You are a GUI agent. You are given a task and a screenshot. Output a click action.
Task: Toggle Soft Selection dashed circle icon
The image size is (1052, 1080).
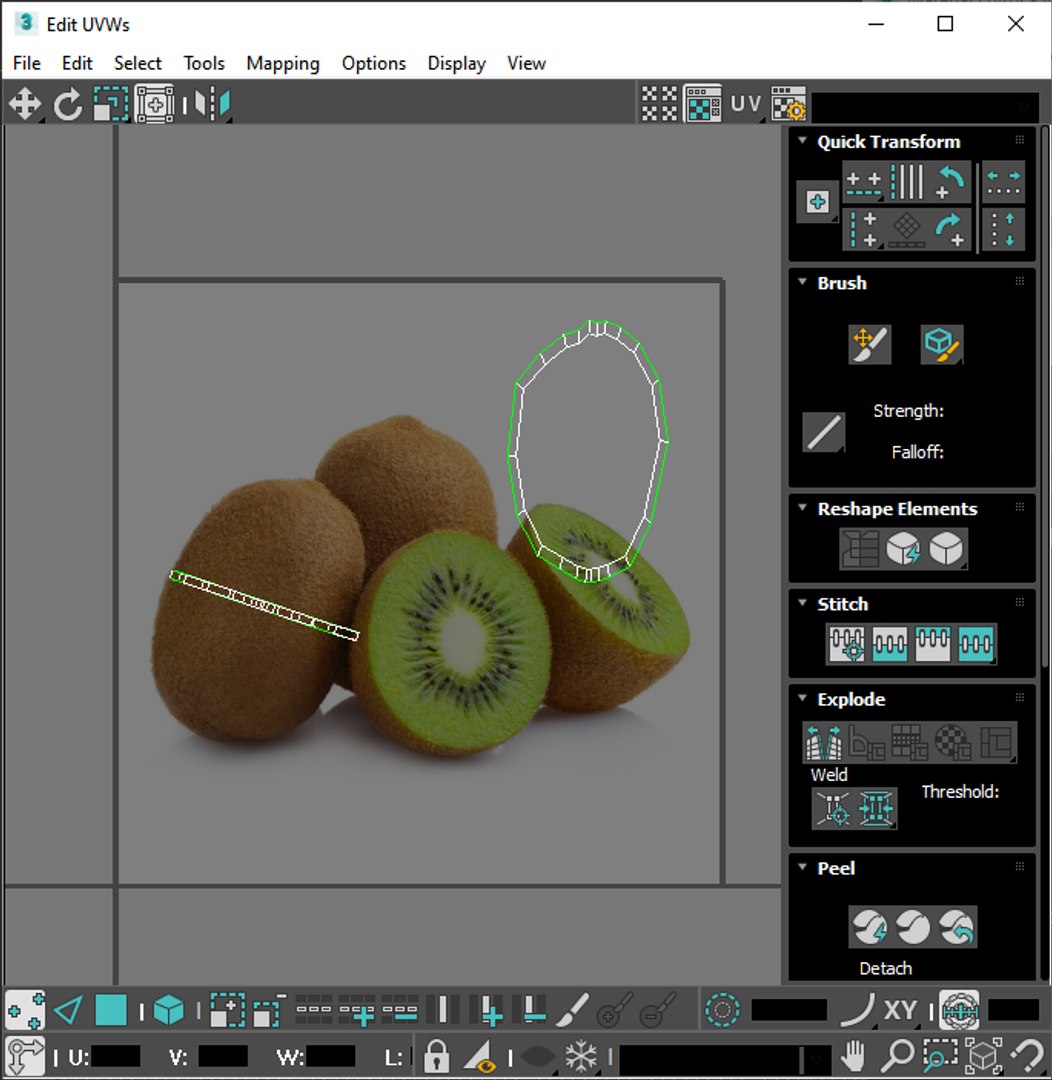723,1010
